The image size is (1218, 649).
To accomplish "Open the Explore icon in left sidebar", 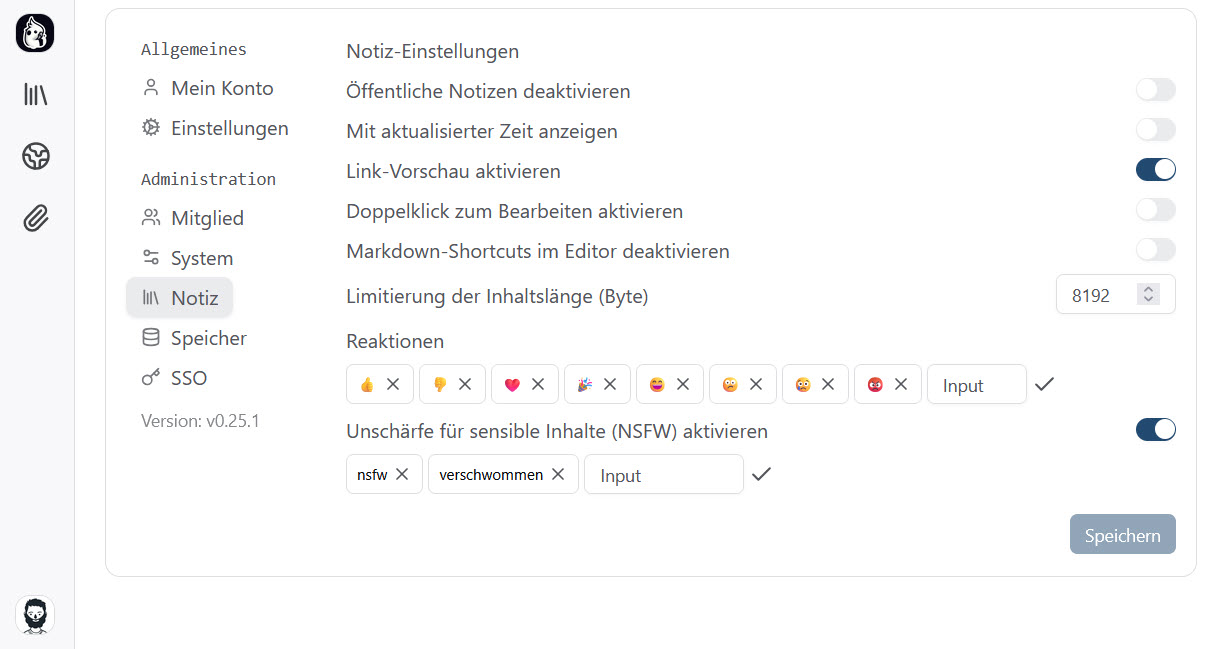I will coord(36,156).
